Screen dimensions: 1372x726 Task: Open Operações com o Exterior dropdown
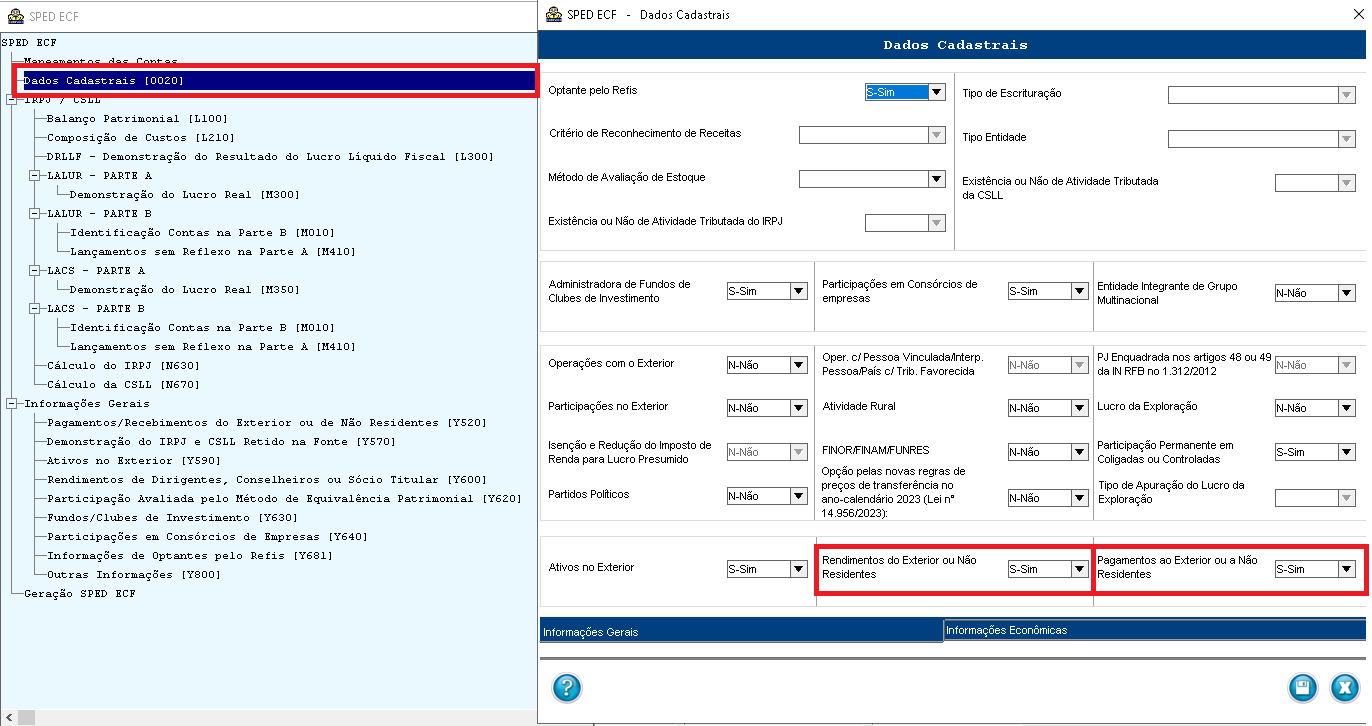click(799, 365)
